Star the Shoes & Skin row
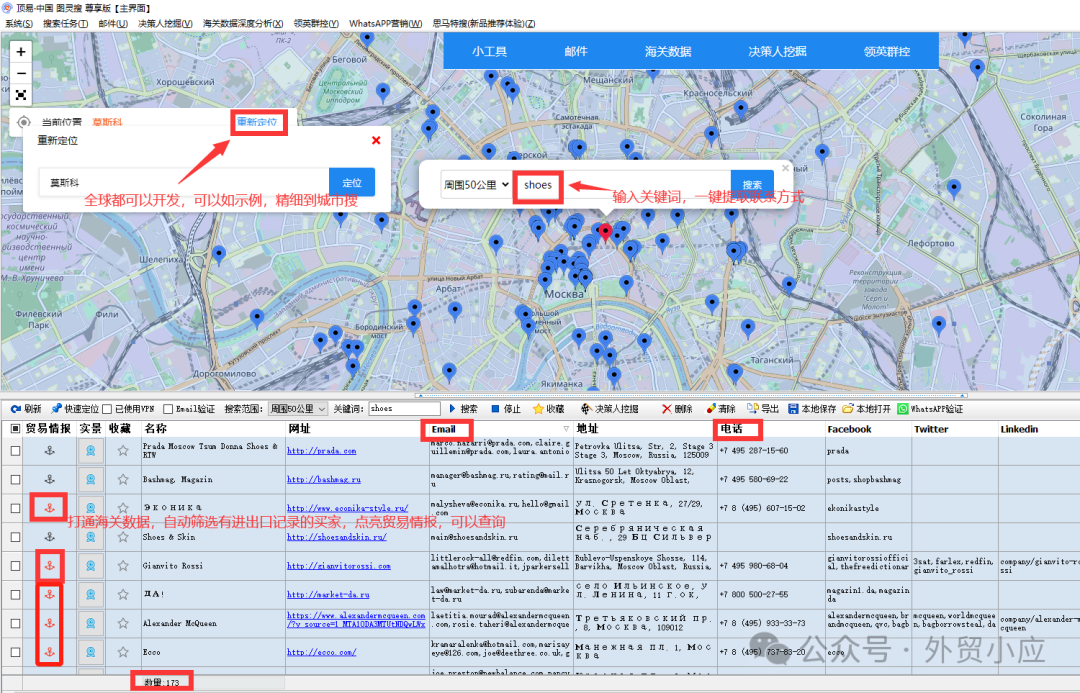Screen dimensions: 1080x693 tap(123, 537)
